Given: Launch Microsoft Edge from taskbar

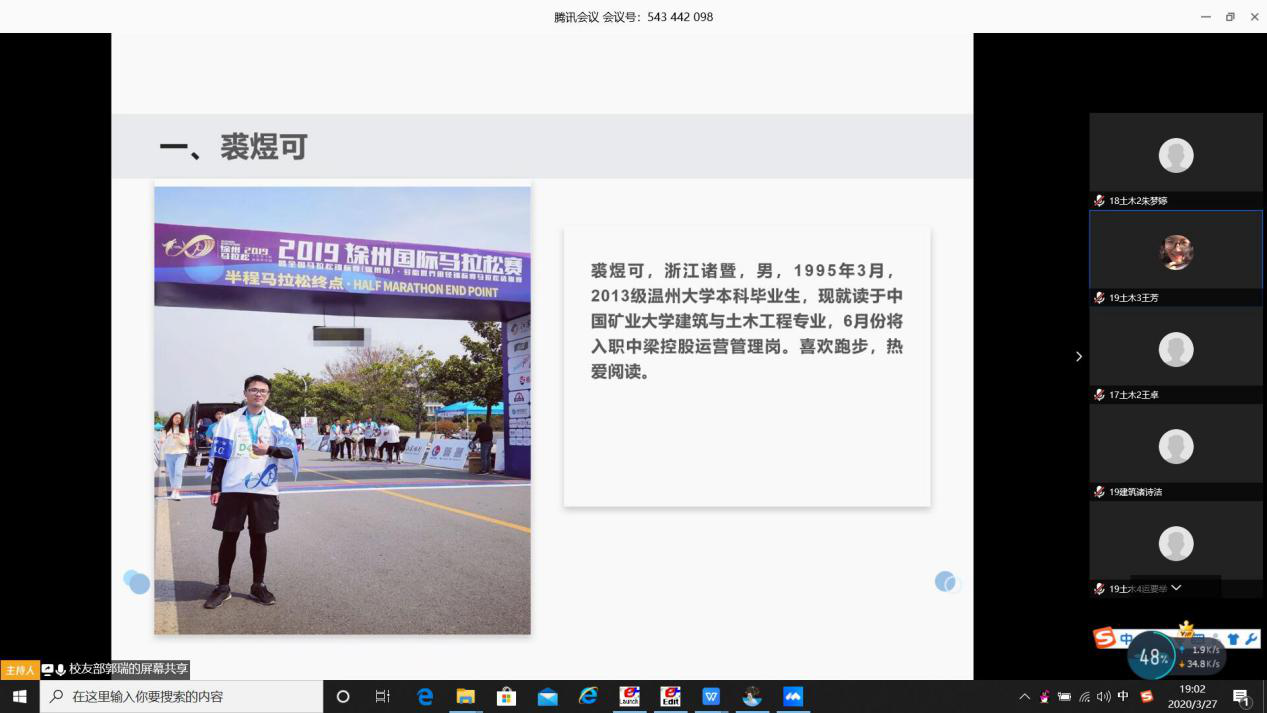Looking at the screenshot, I should [425, 696].
